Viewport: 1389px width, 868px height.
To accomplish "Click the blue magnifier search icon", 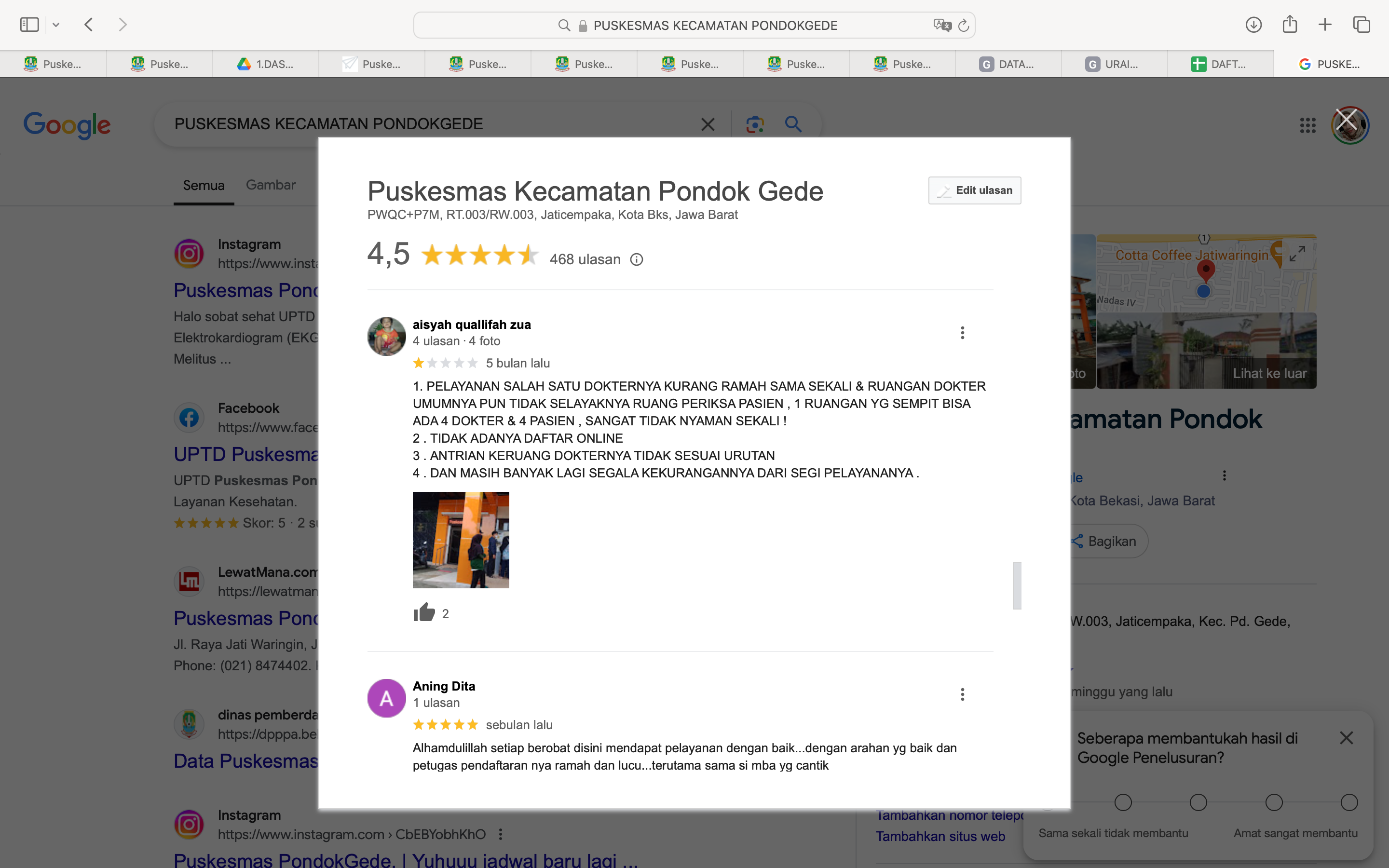I will pos(793,124).
